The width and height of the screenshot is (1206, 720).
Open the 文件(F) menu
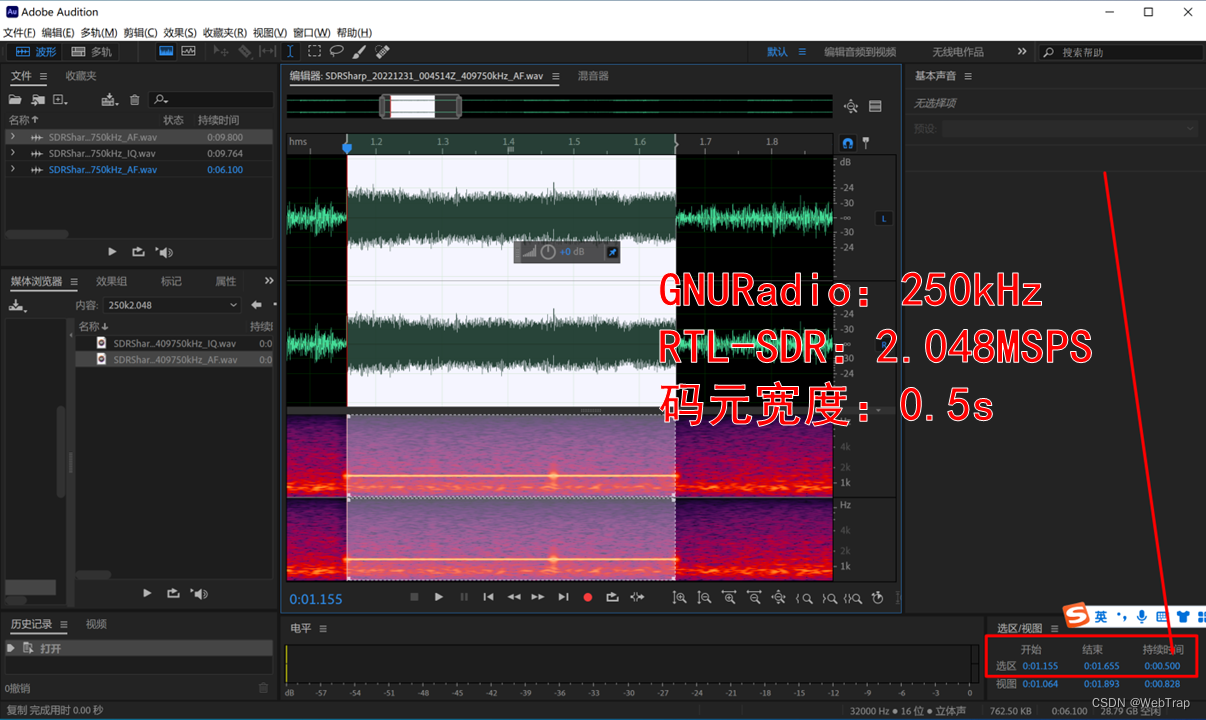pos(19,33)
